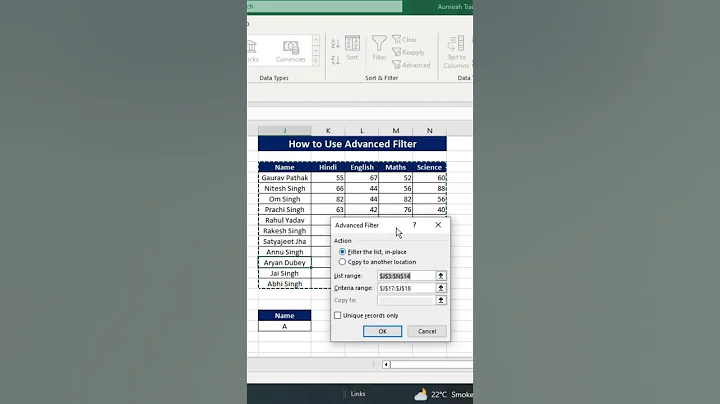Click cell Om Singh

285,199
